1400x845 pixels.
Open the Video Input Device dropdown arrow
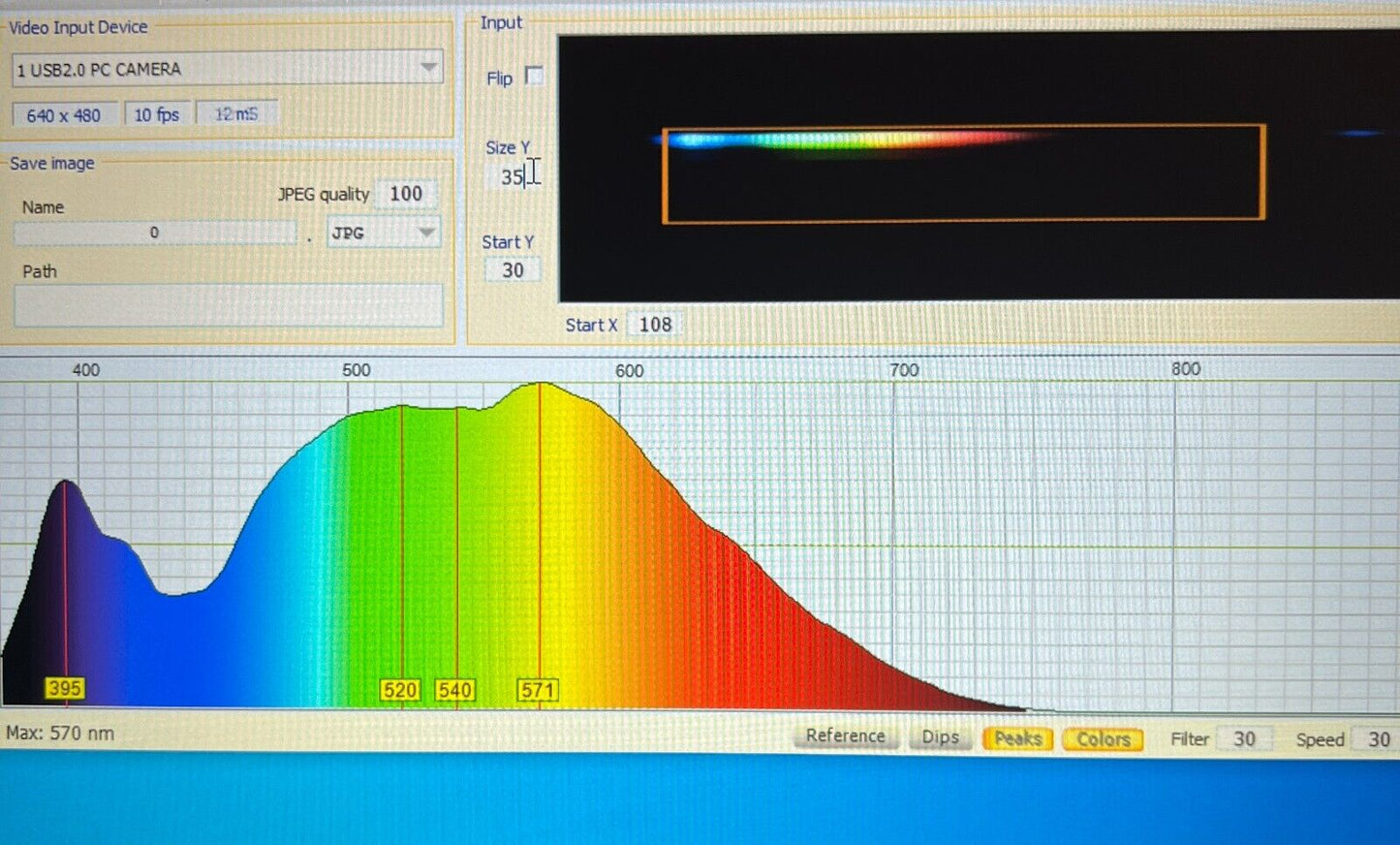tap(428, 68)
